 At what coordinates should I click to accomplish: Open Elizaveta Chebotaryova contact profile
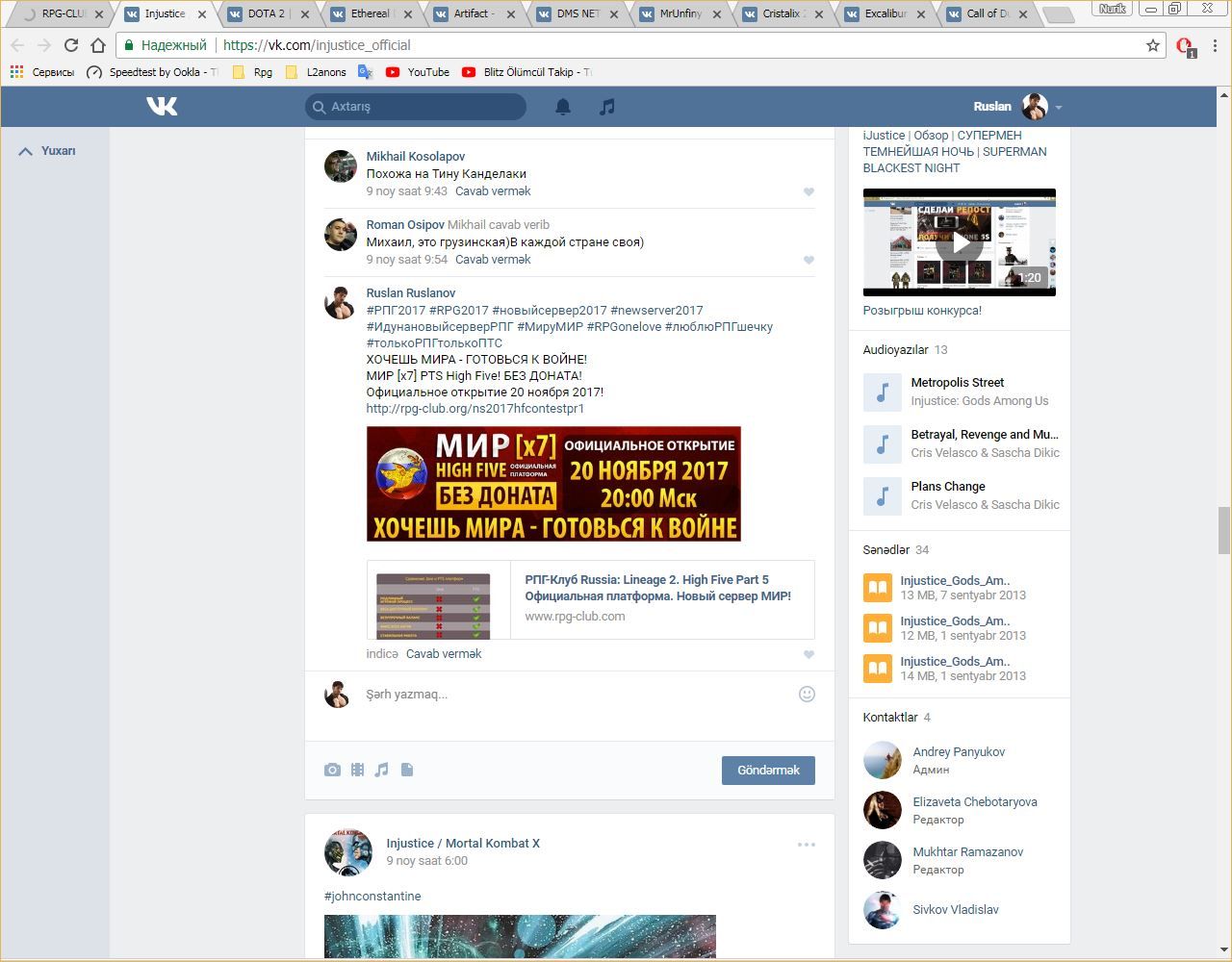pos(975,802)
